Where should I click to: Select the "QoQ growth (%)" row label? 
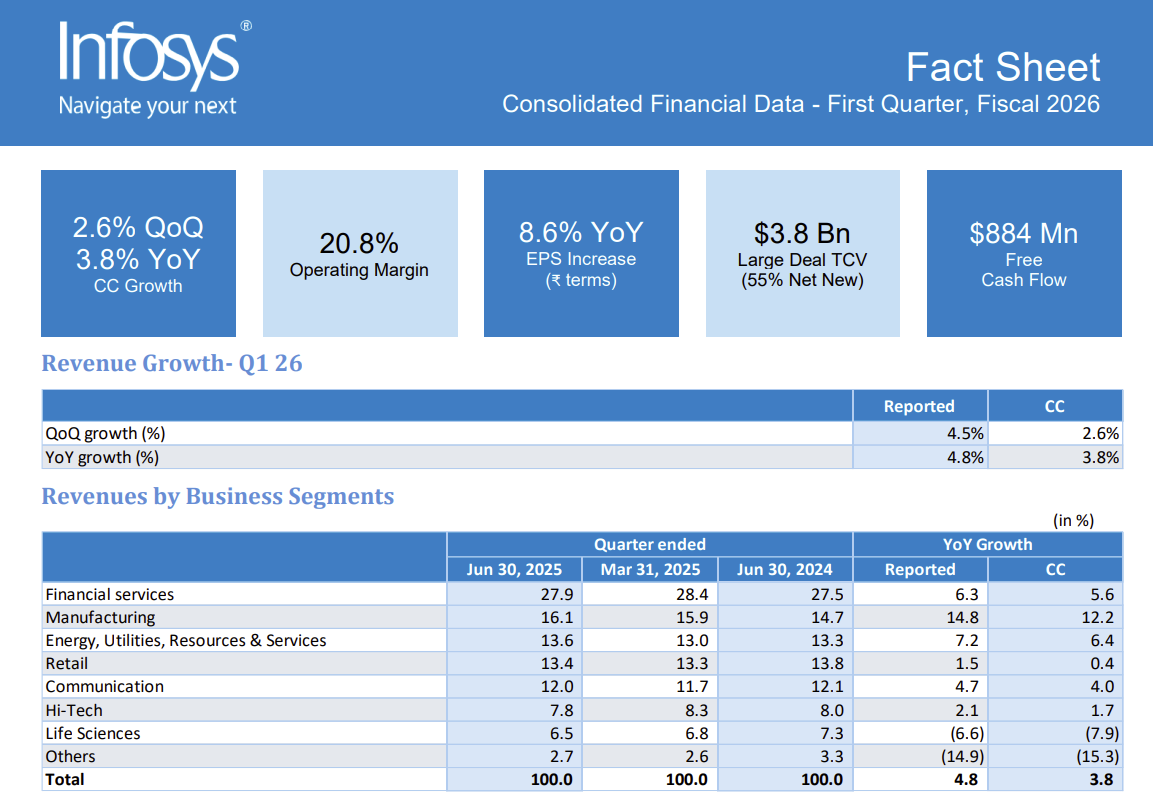coord(105,434)
